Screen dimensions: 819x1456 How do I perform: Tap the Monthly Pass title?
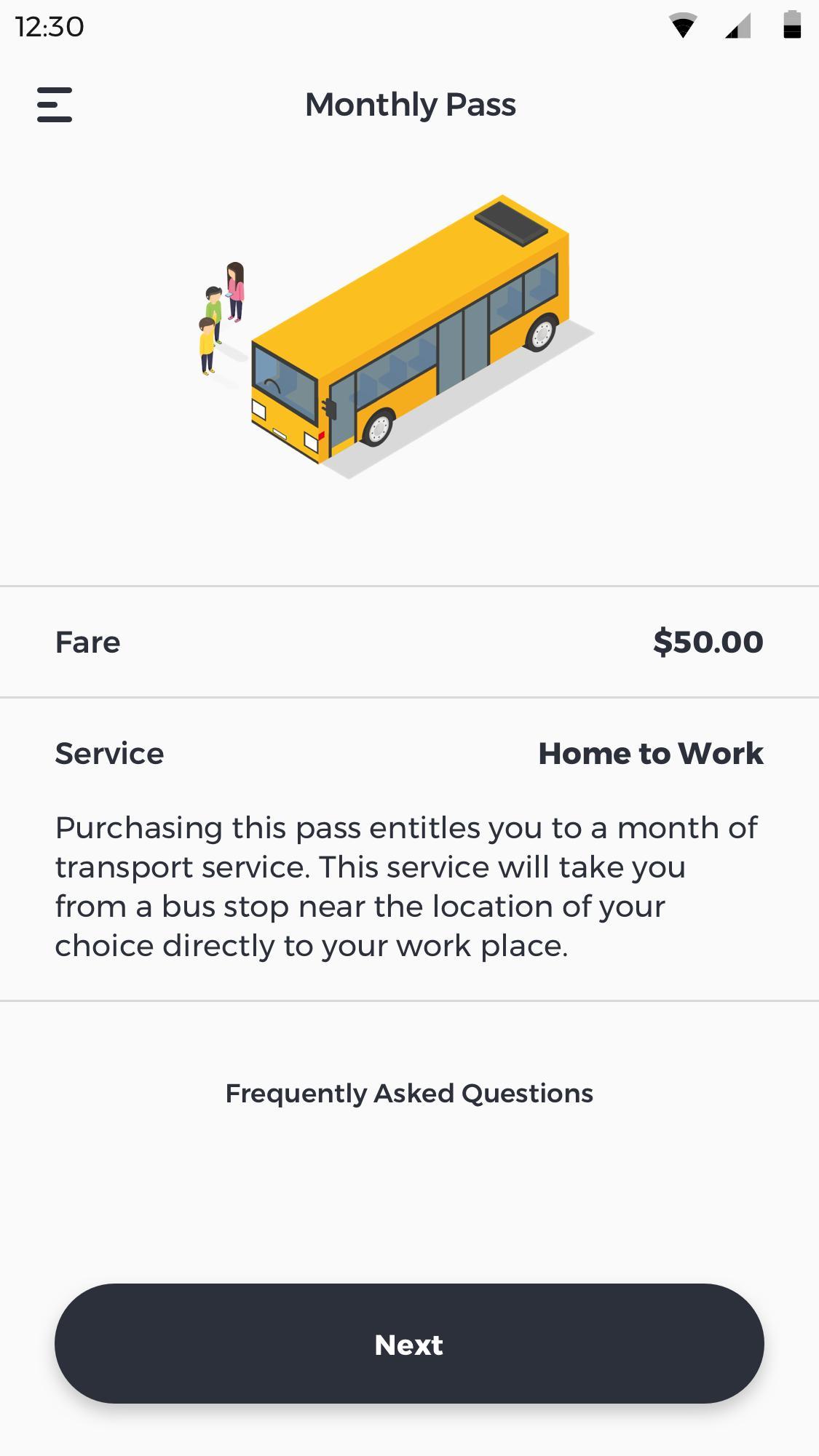(410, 105)
